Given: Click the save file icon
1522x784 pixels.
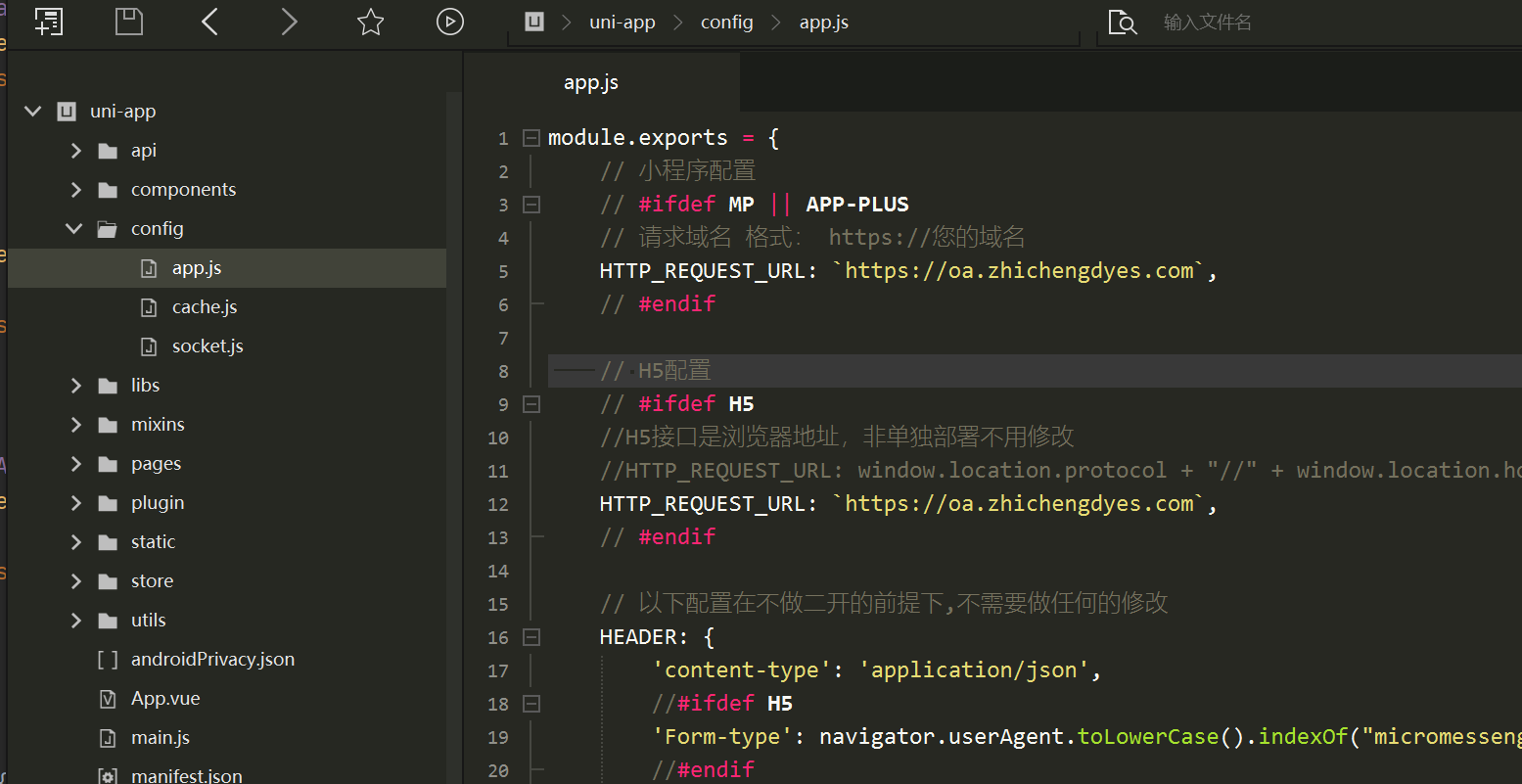Looking at the screenshot, I should 129,22.
